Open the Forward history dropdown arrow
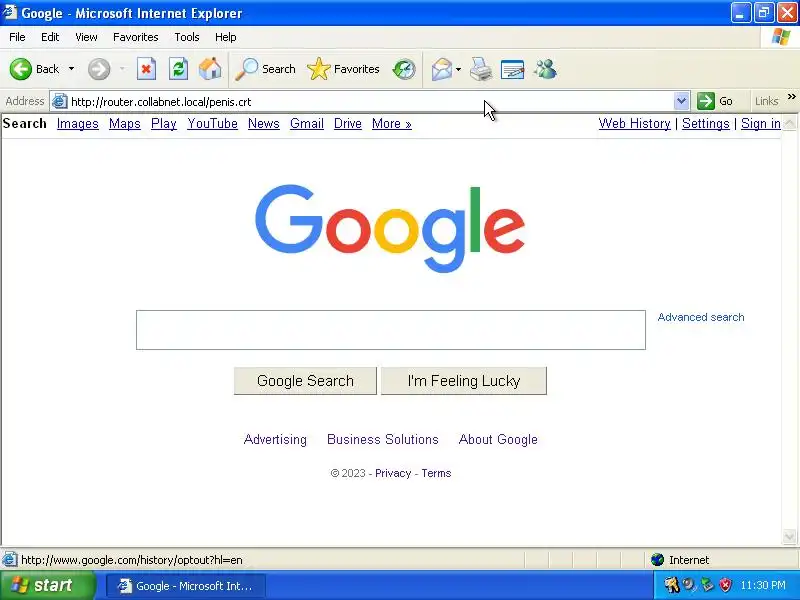800x600 pixels. pos(122,69)
